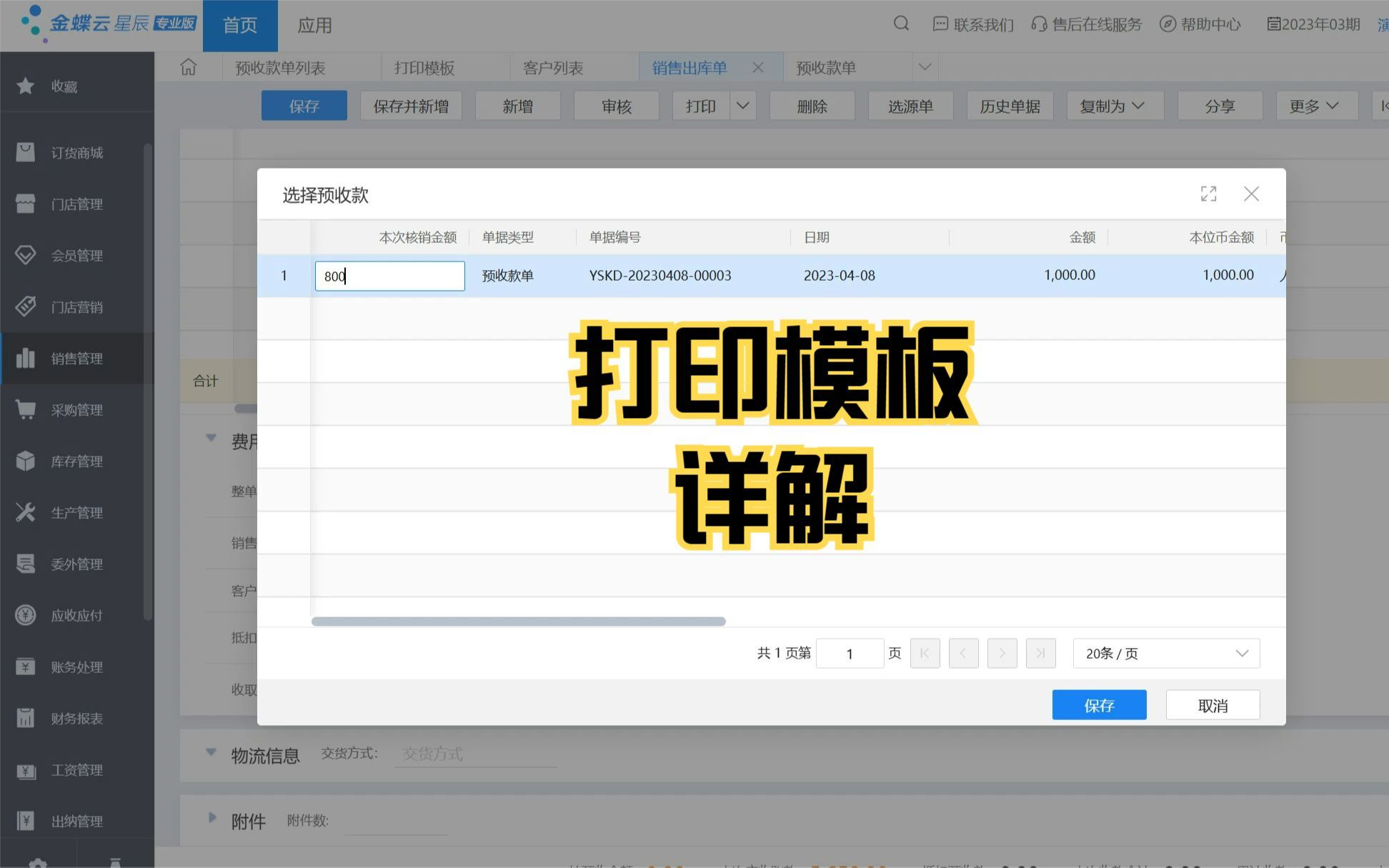Open 库存管理 box icon
The image size is (1389, 868).
click(26, 461)
